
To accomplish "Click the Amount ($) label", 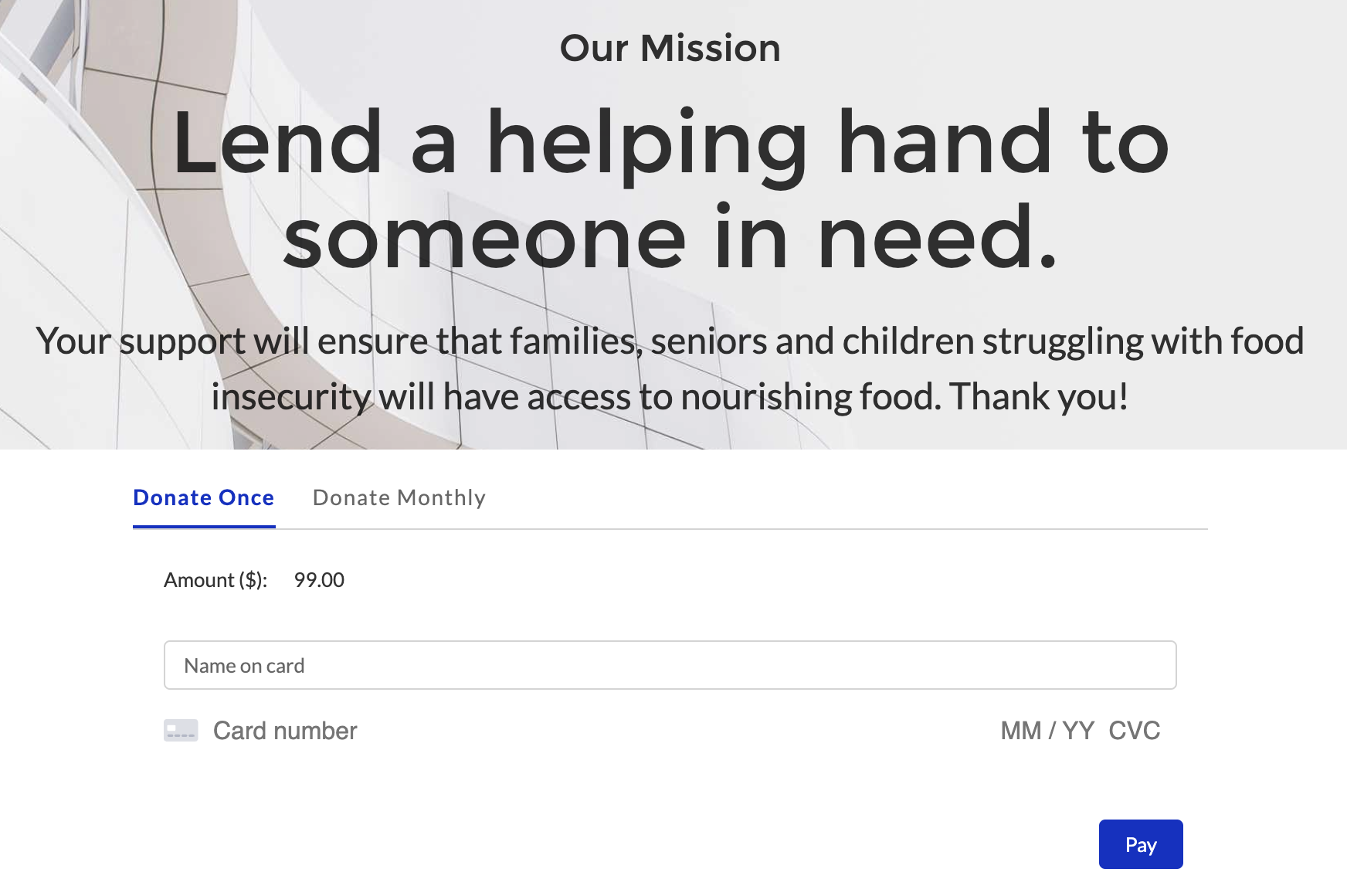I will coord(215,580).
